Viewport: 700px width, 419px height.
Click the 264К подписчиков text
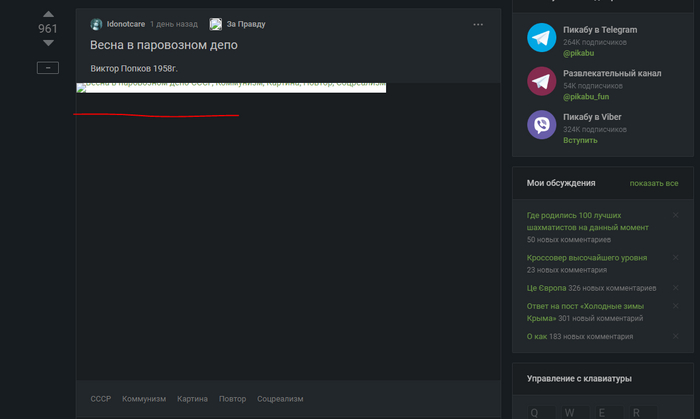pos(595,42)
